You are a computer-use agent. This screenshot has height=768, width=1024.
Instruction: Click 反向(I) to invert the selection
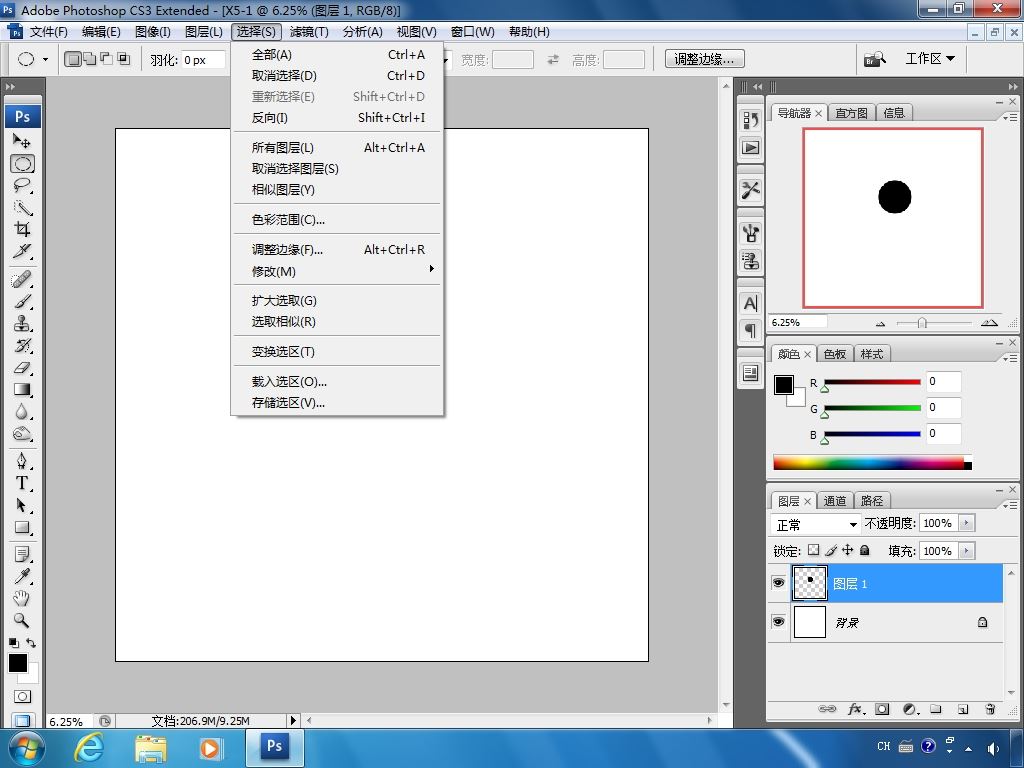coord(270,118)
